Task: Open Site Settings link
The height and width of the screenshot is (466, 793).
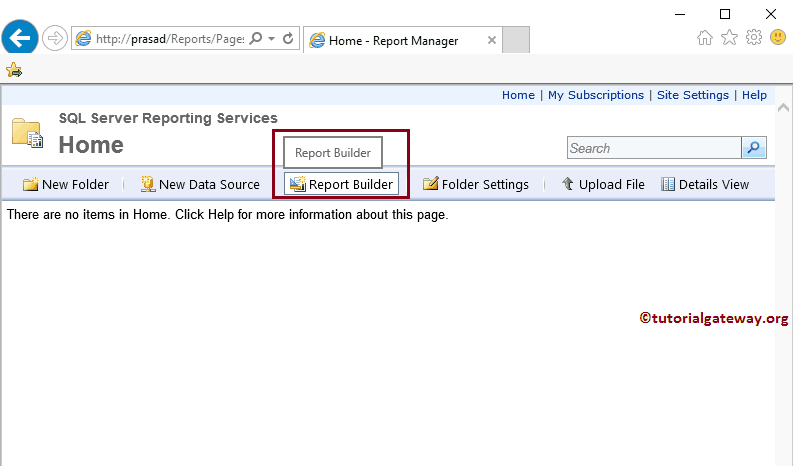Action: click(692, 95)
